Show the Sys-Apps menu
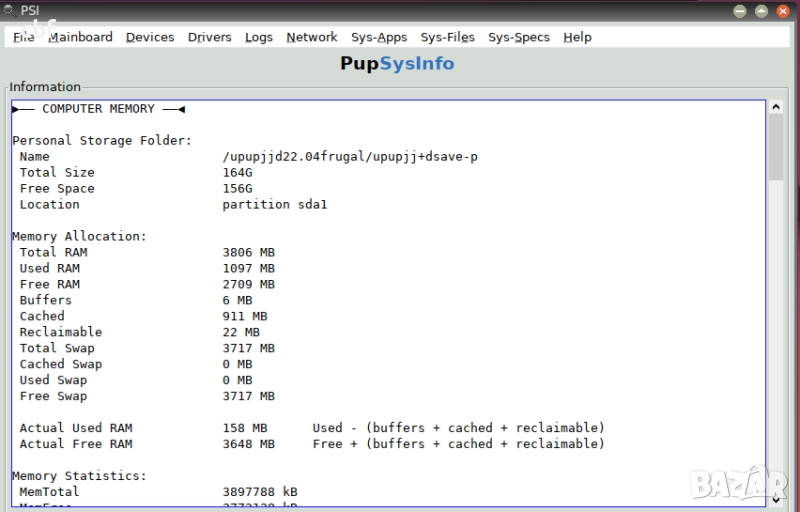 click(379, 37)
